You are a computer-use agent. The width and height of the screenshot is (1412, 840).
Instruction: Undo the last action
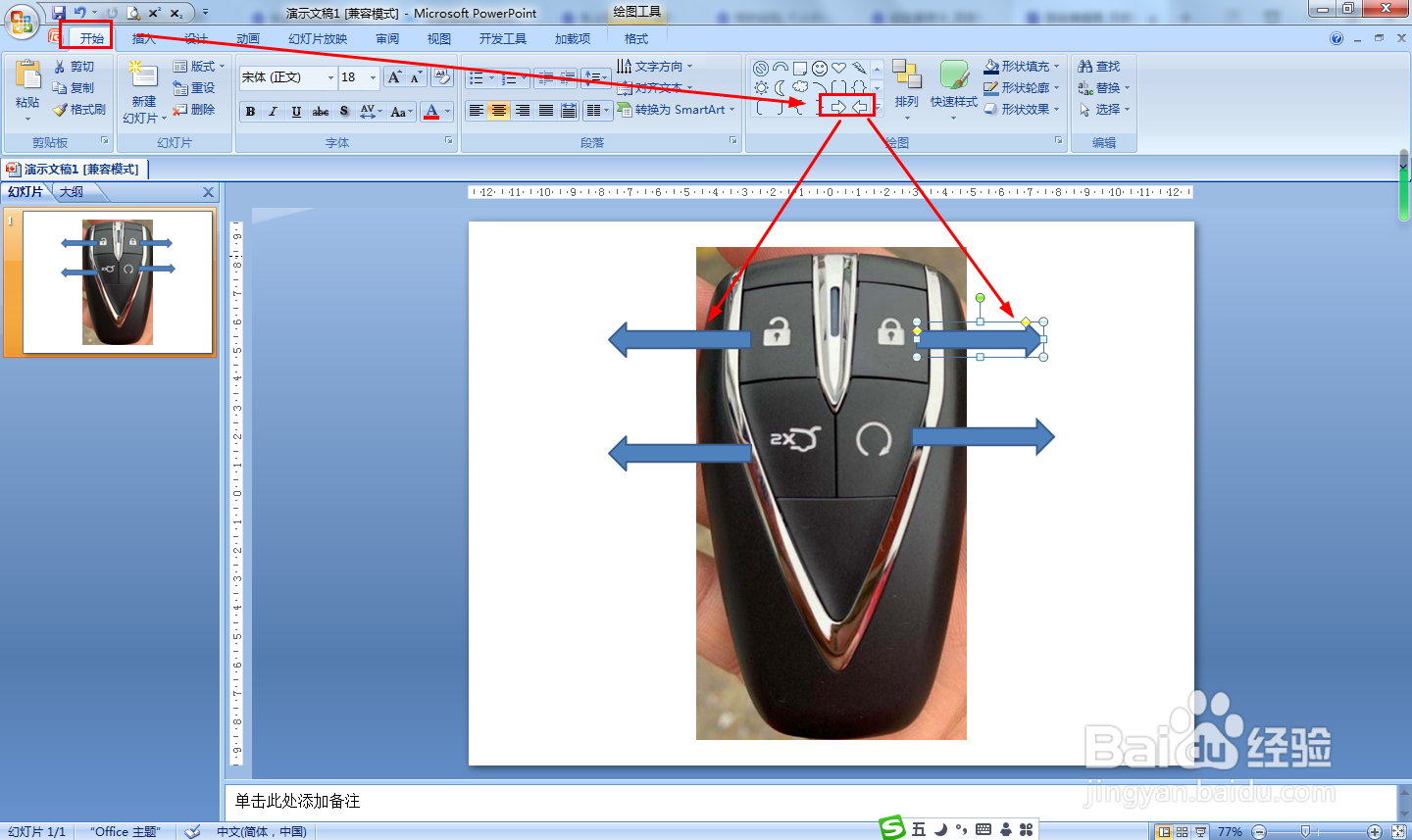80,13
